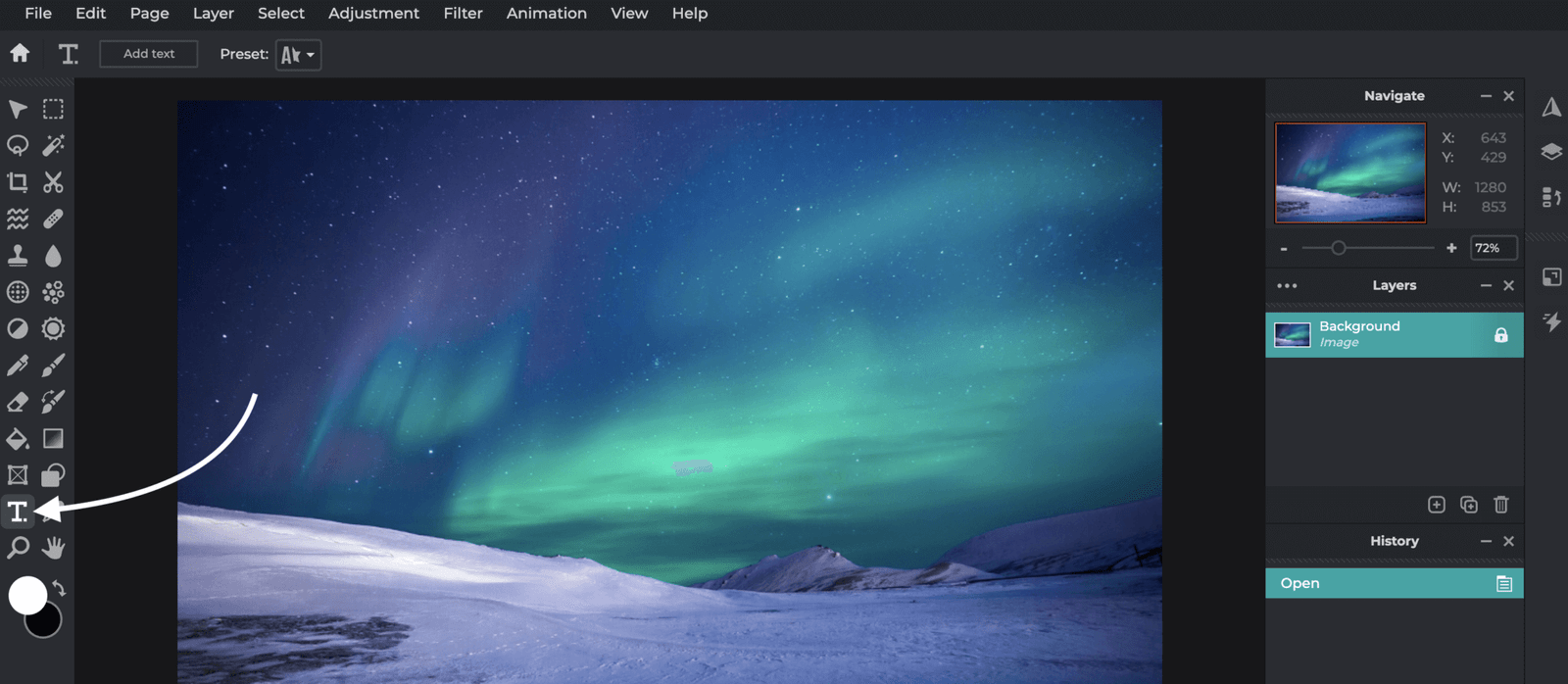Select the Open history entry
The image size is (1568, 684).
click(1395, 583)
